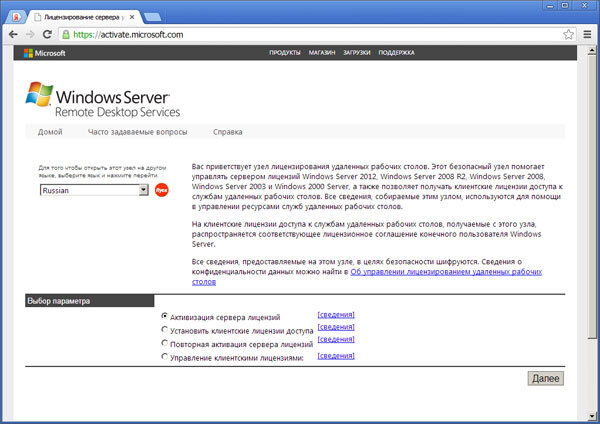The height and width of the screenshot is (424, 600).
Task: Open the ПРОДУКТЫ menu
Action: pos(285,53)
